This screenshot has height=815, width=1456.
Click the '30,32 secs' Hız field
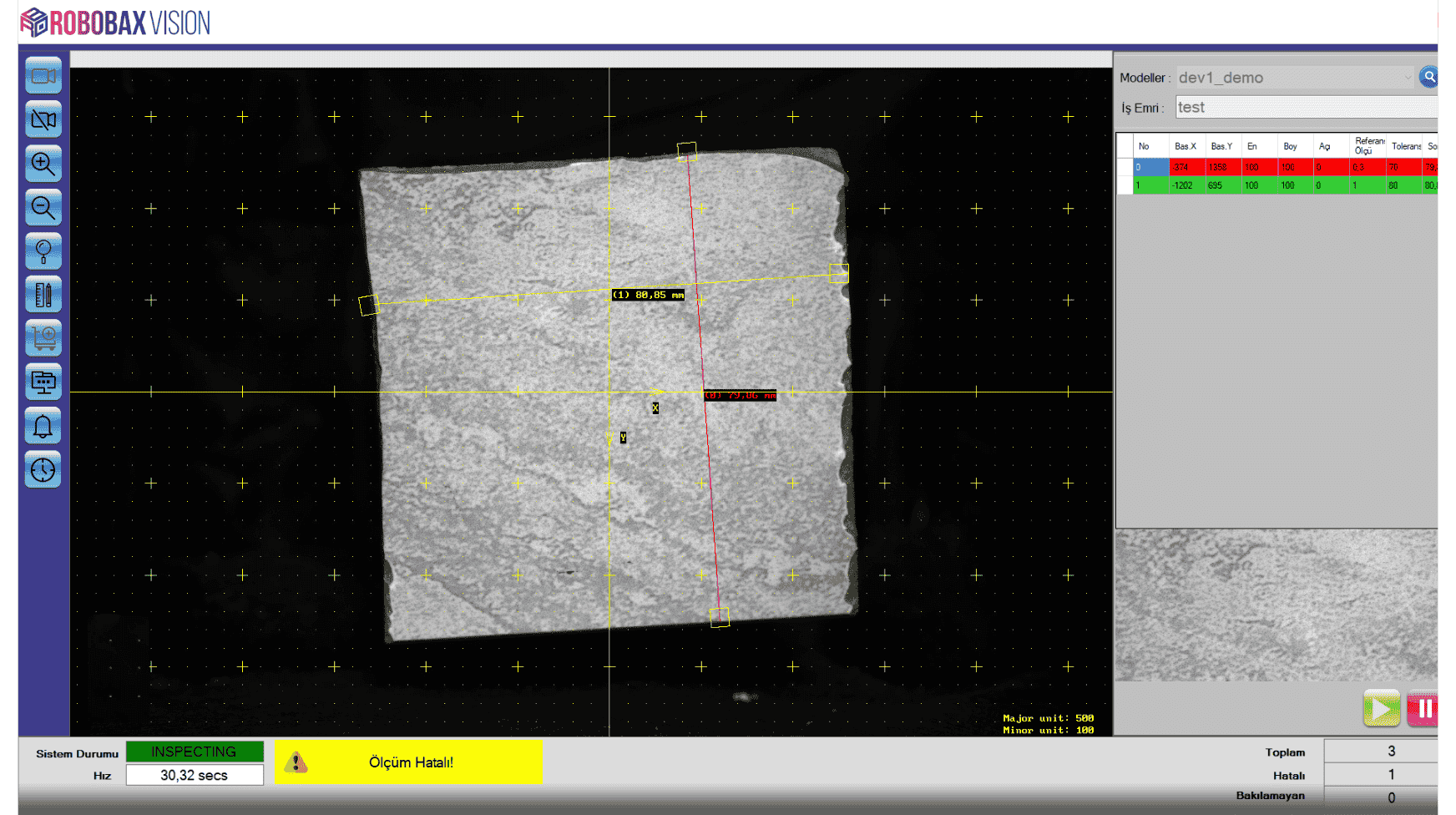[x=195, y=775]
